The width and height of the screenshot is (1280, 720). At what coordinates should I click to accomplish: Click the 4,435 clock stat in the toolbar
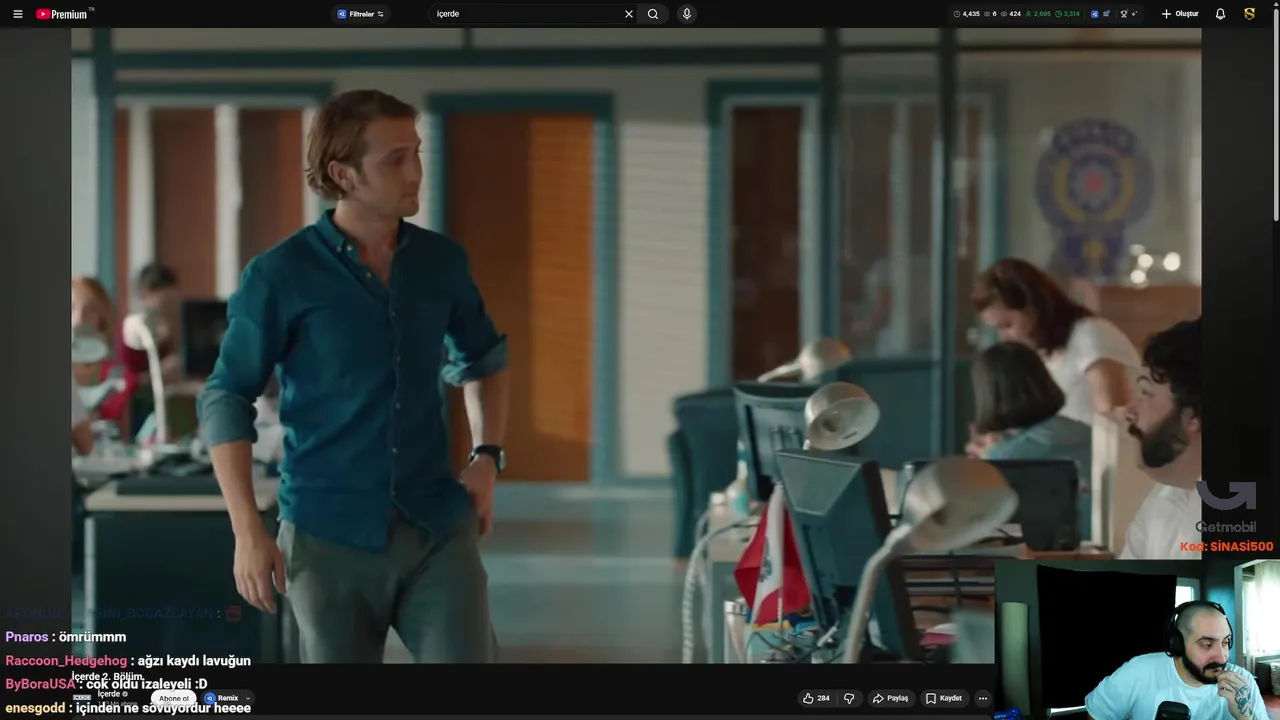click(x=966, y=14)
